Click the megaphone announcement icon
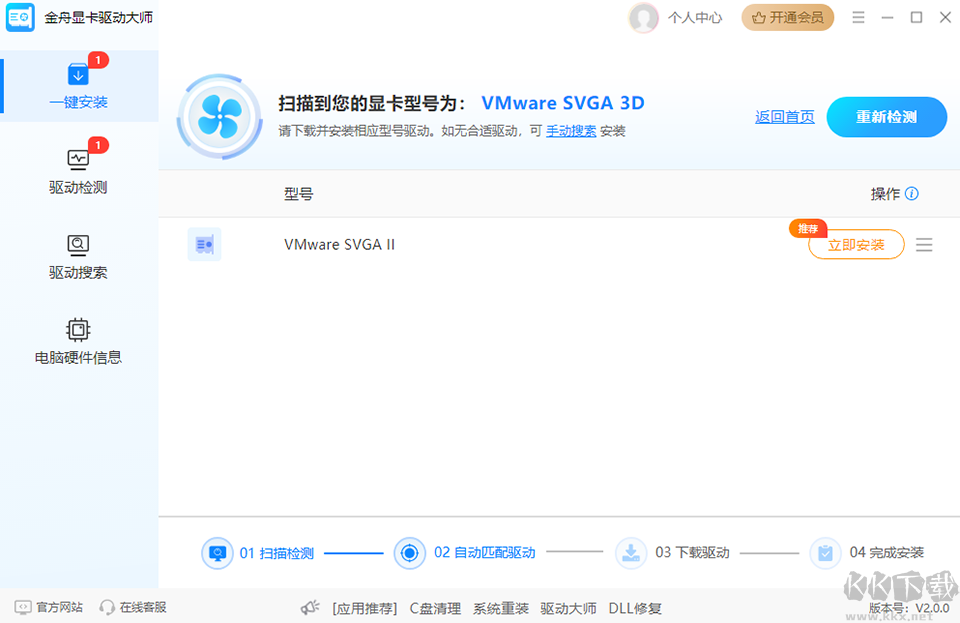Screen dimensions: 960x623 (x=310, y=607)
